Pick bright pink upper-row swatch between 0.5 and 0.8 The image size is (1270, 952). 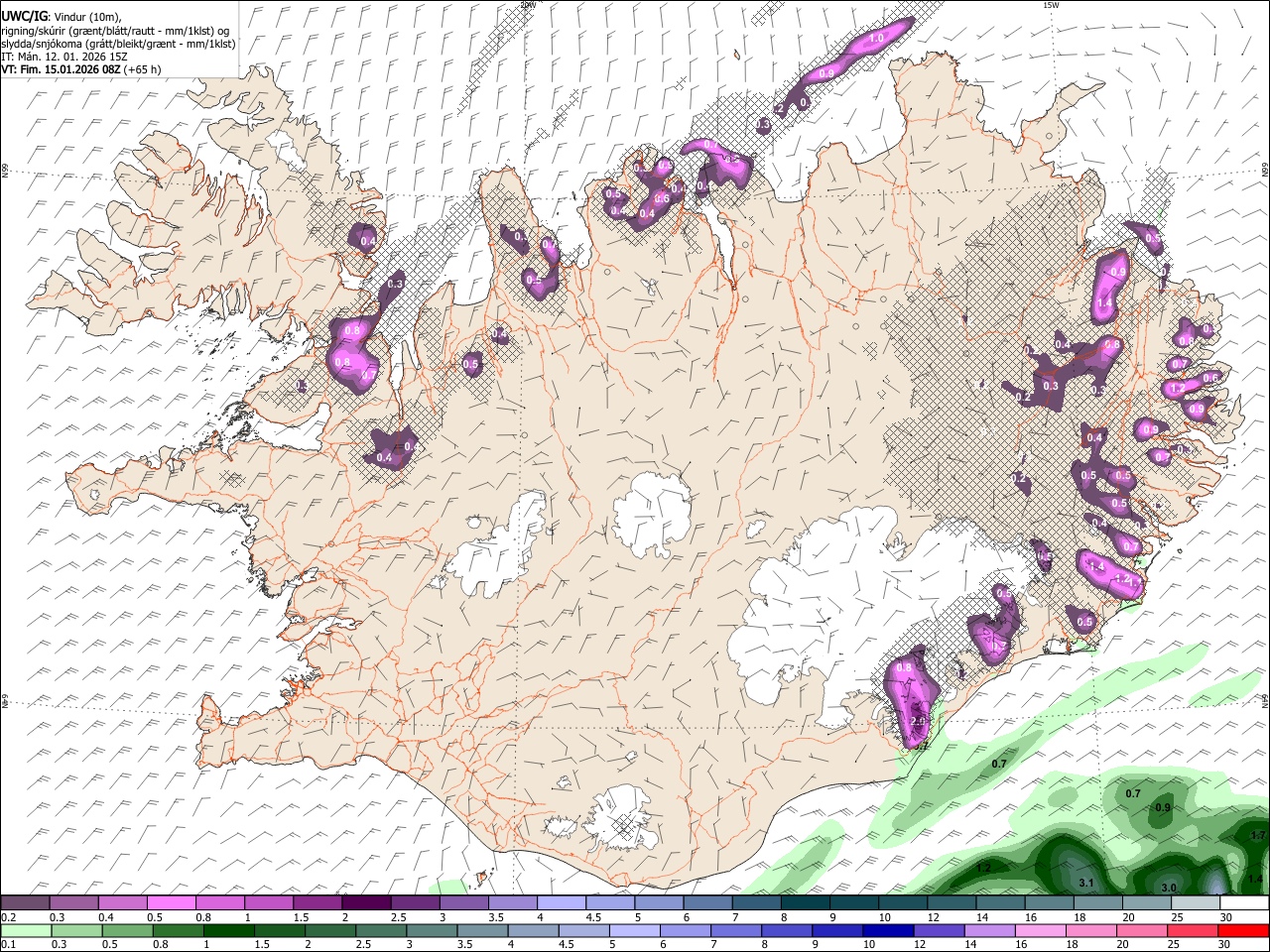coord(171,903)
